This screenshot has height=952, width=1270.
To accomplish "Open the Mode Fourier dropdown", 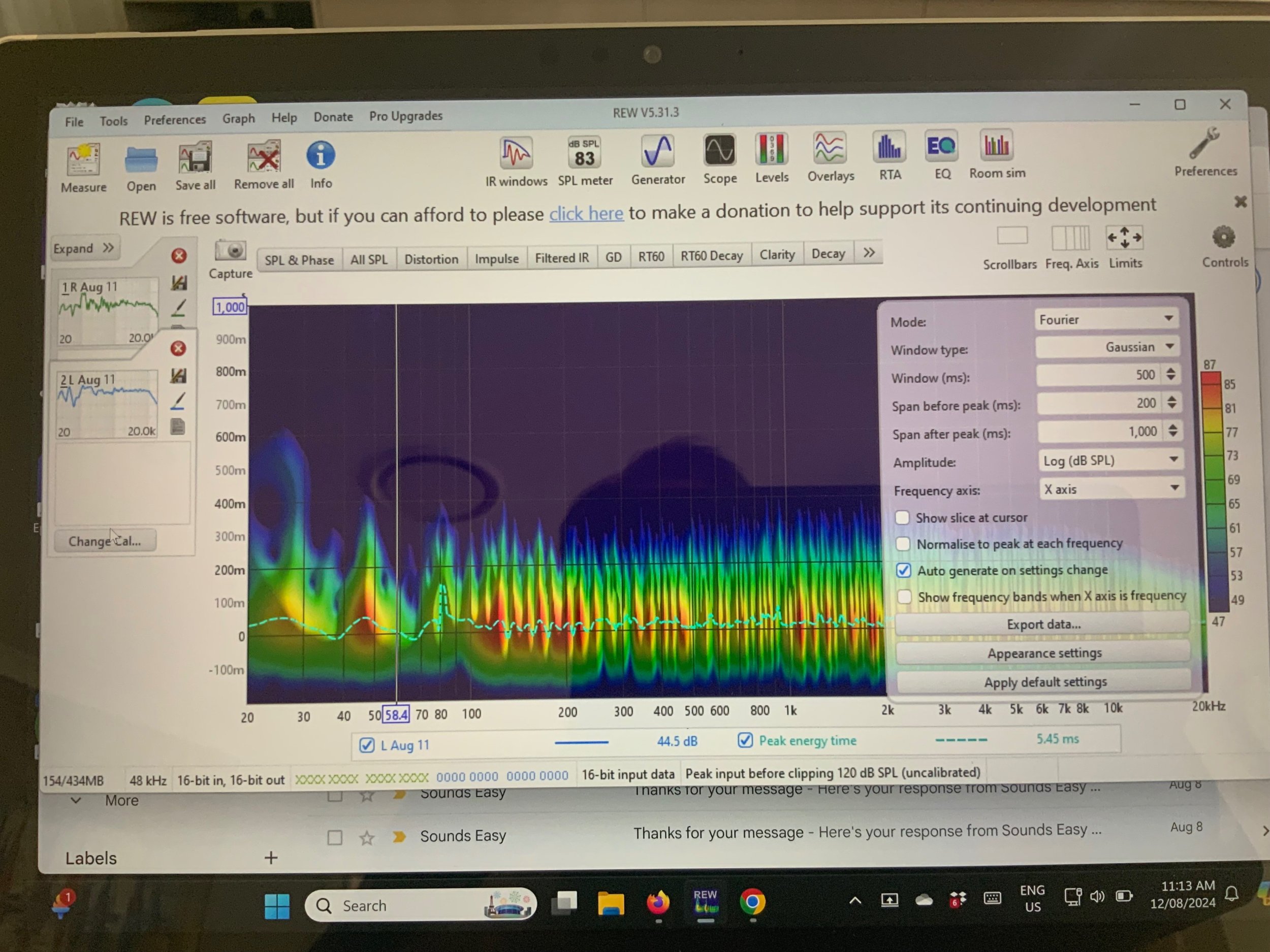I will tap(1106, 319).
